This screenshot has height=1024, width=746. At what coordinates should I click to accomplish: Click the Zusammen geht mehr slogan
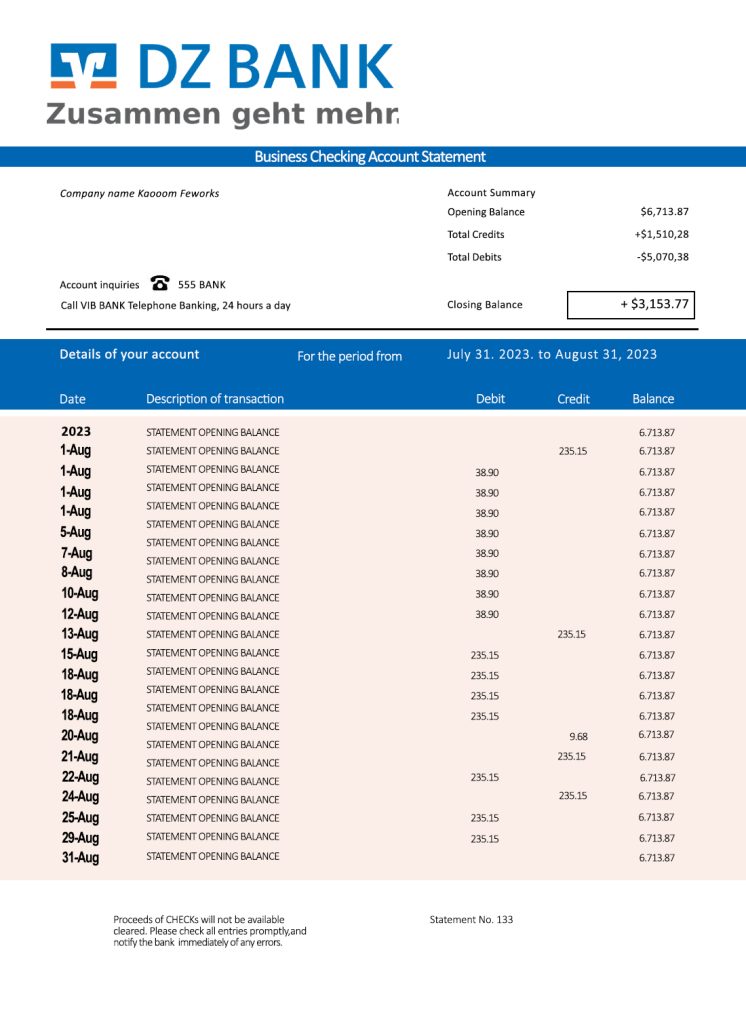tap(222, 115)
